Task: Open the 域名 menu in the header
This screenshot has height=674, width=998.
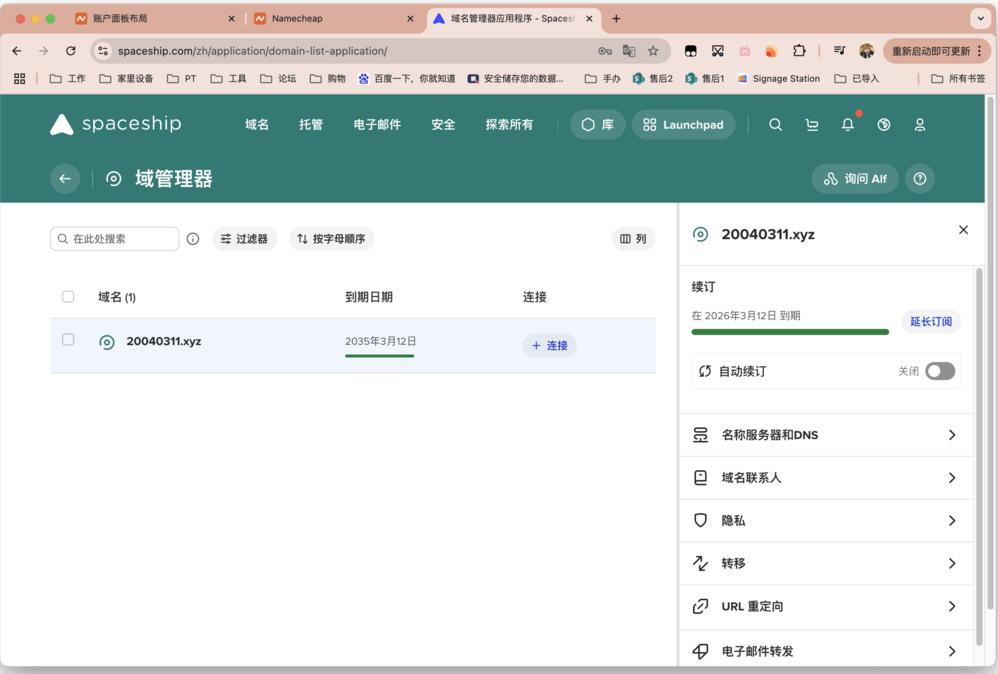Action: [257, 125]
